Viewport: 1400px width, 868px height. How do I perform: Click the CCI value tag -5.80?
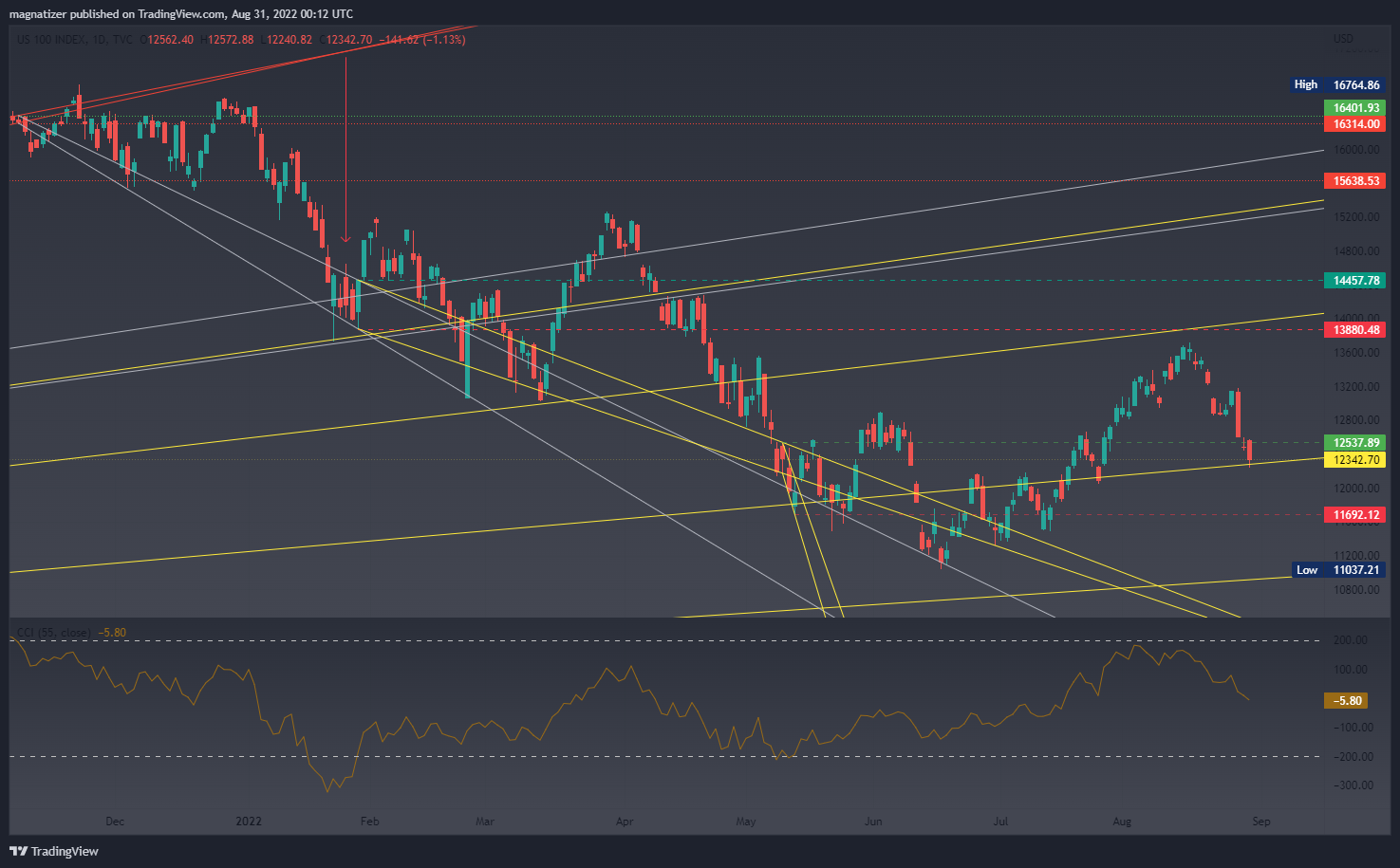pos(1346,701)
